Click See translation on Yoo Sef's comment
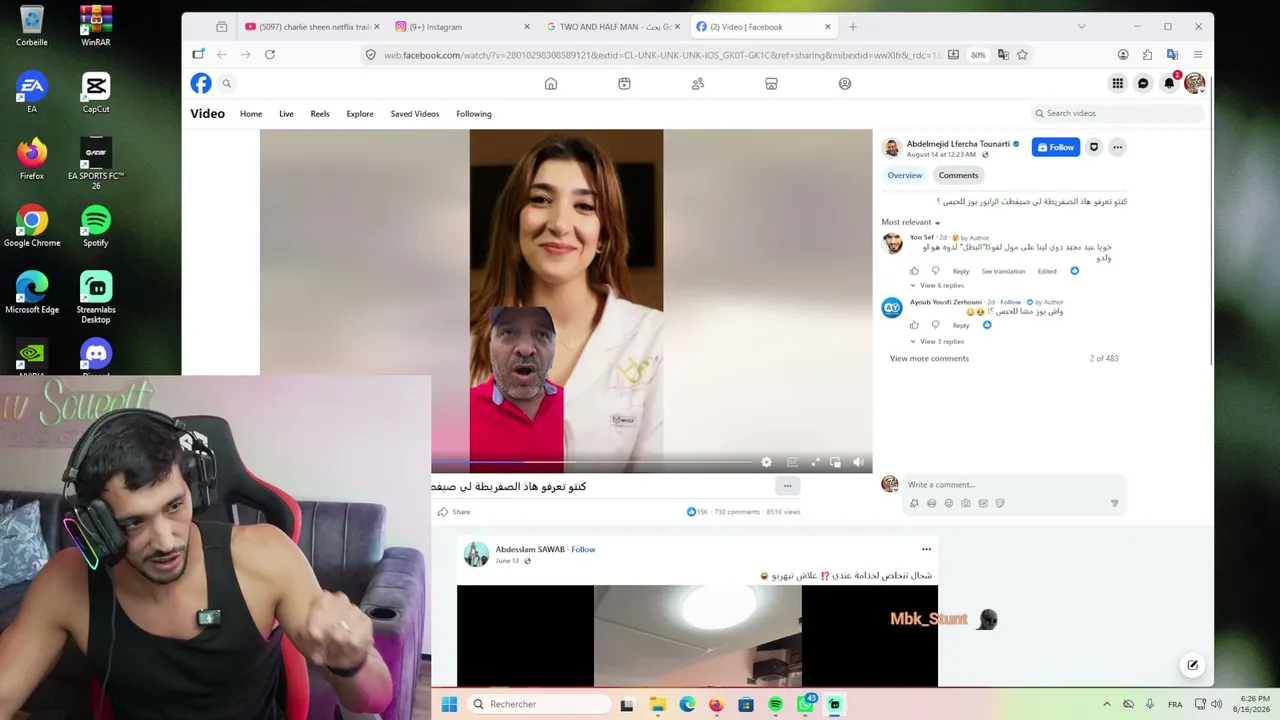This screenshot has width=1280, height=720. [1003, 271]
